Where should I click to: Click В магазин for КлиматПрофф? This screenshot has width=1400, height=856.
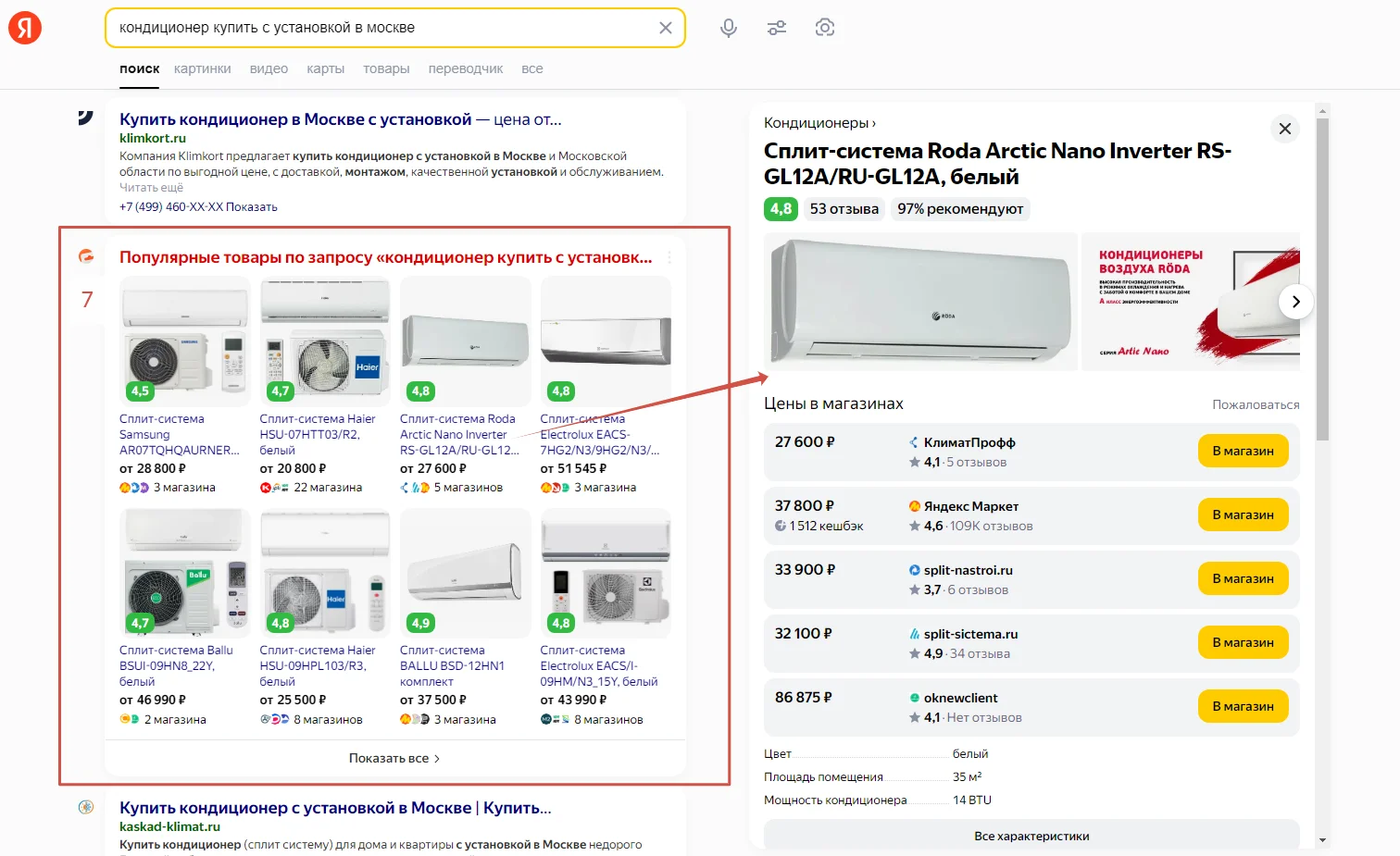[x=1243, y=451]
